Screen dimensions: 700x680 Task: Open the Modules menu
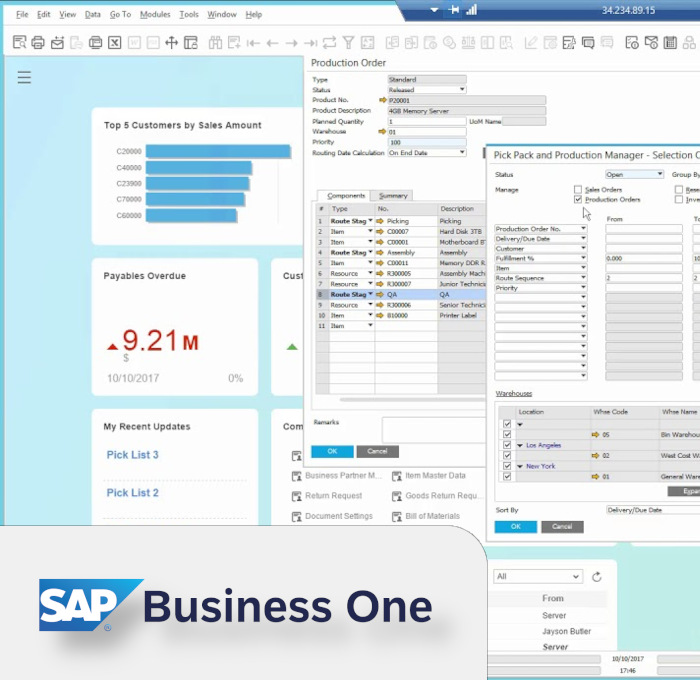(x=155, y=14)
